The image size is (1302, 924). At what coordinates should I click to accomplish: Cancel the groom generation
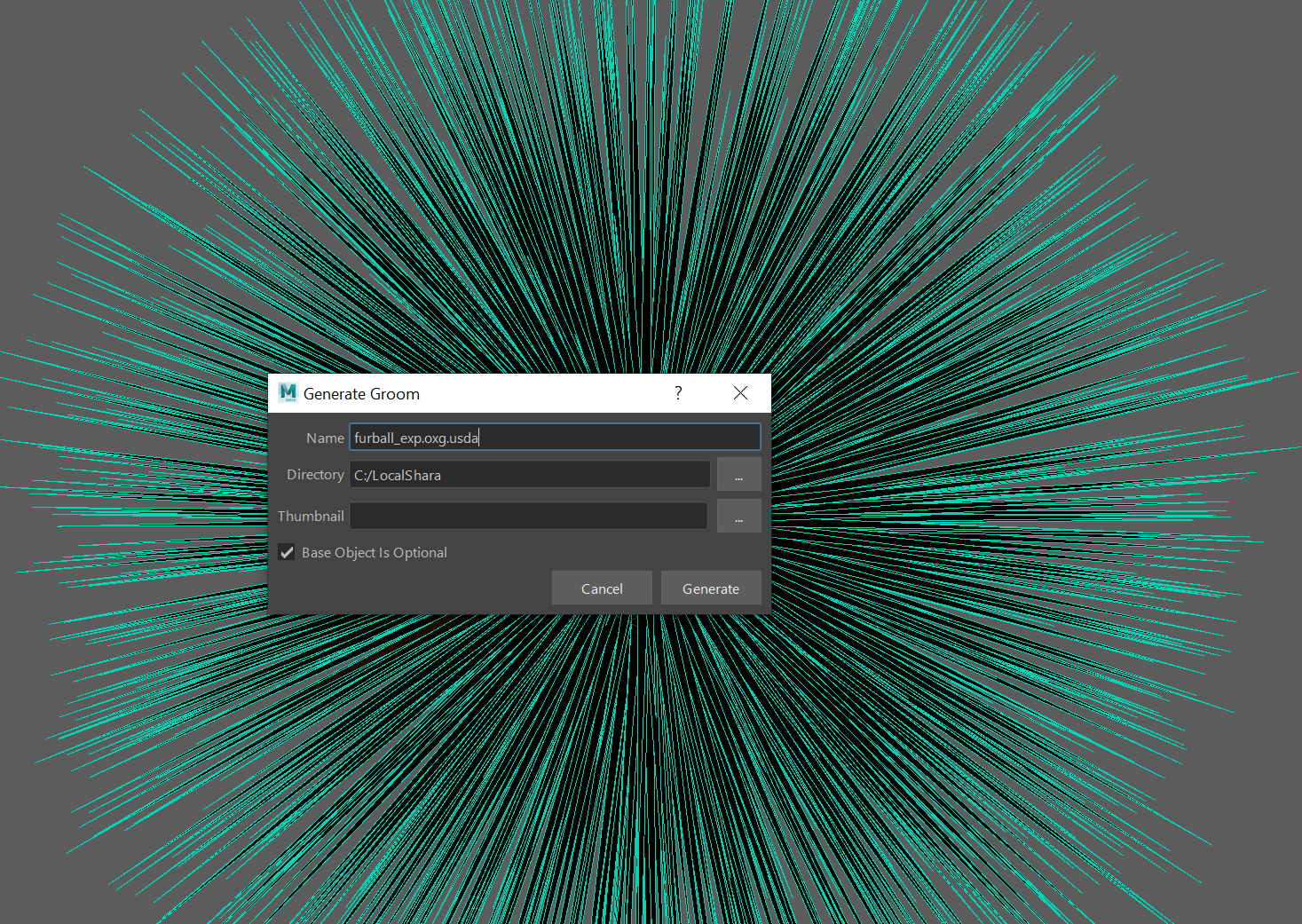(x=602, y=588)
